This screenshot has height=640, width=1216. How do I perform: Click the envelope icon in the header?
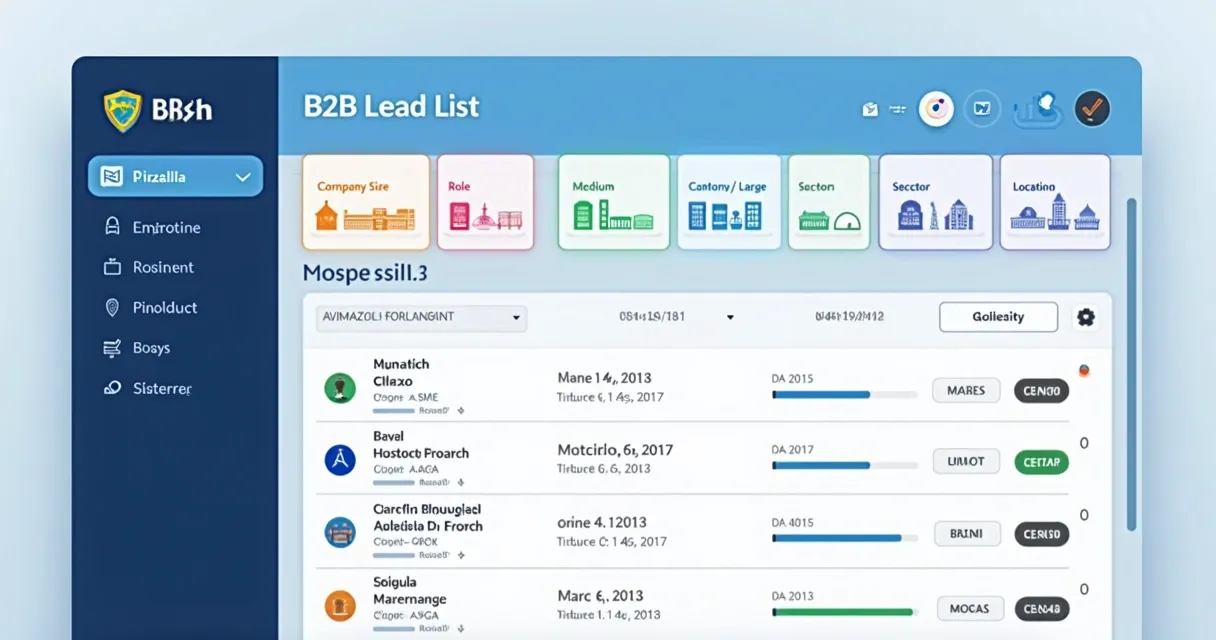[x=870, y=109]
